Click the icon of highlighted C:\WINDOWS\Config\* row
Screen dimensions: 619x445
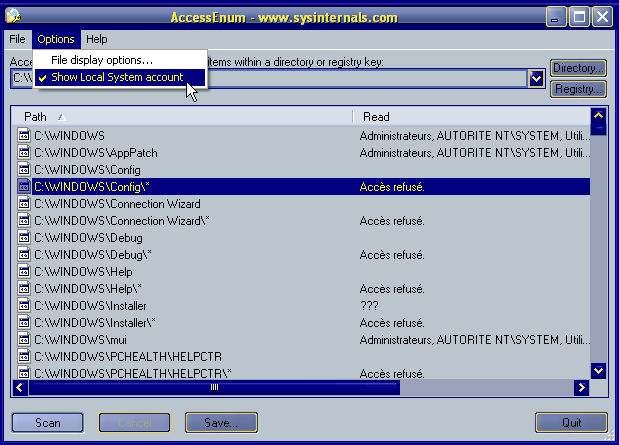click(x=24, y=186)
